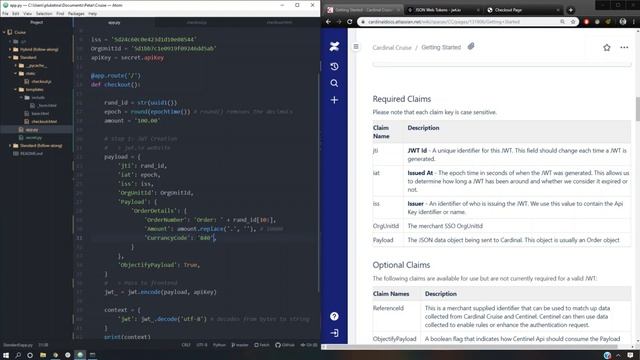Open the recent history clock icon
Image resolution: width=640 pixels, height=360 pixels.
(334, 67)
